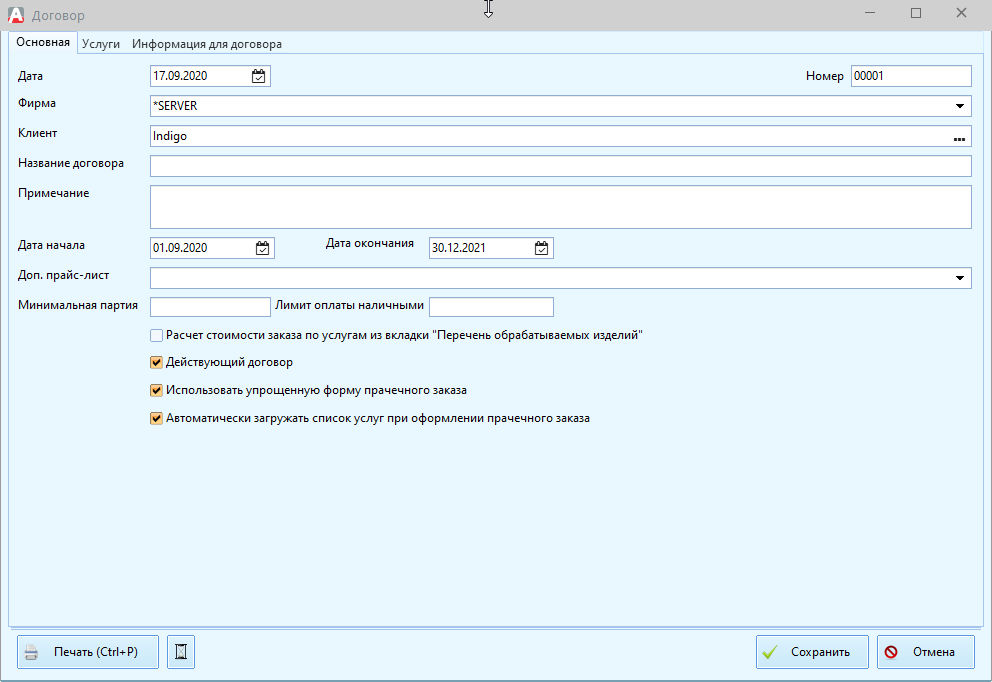Click the hourglass icon button
This screenshot has width=992, height=682.
point(181,652)
